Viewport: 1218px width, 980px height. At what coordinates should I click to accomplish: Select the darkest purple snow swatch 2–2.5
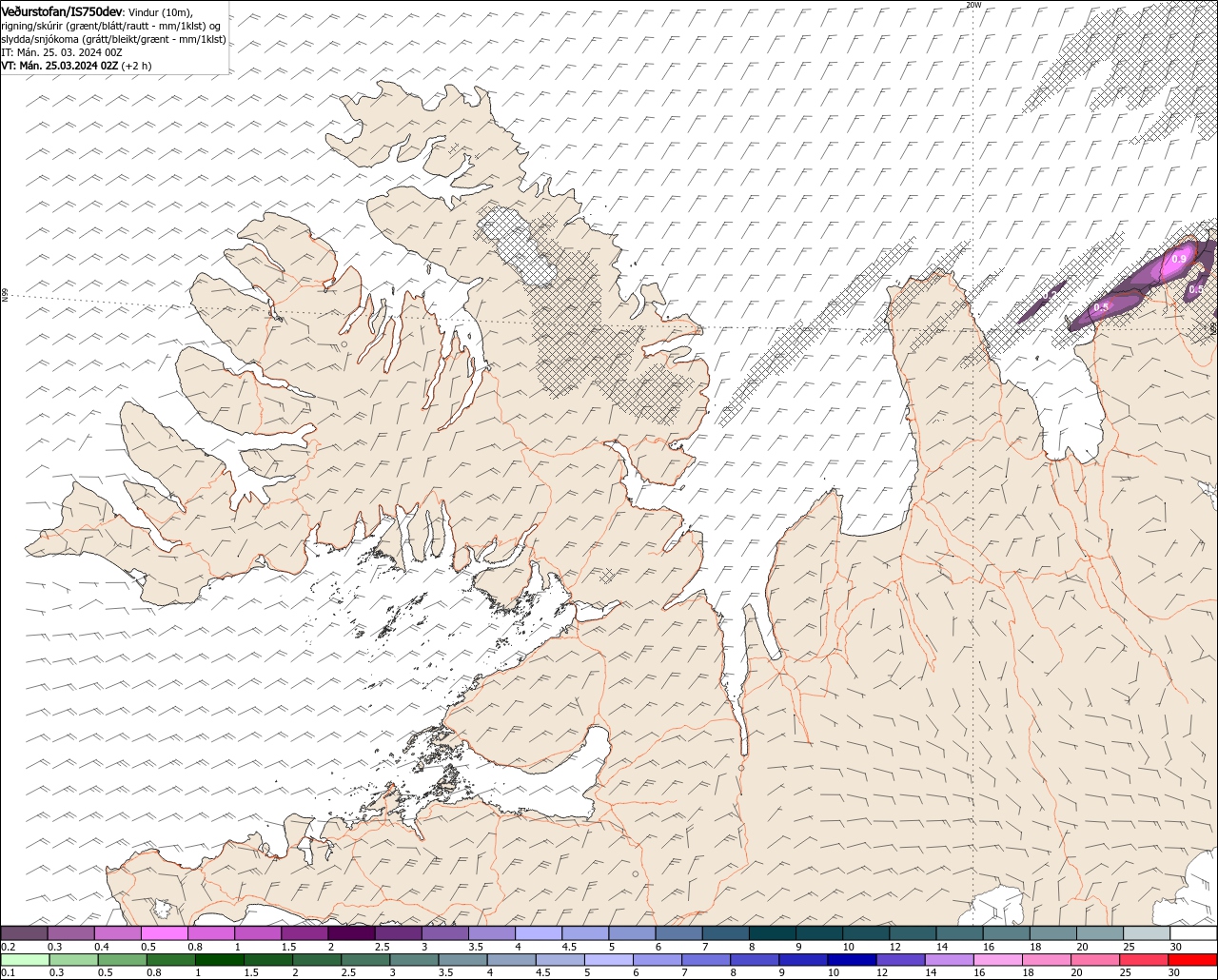pyautogui.click(x=351, y=933)
